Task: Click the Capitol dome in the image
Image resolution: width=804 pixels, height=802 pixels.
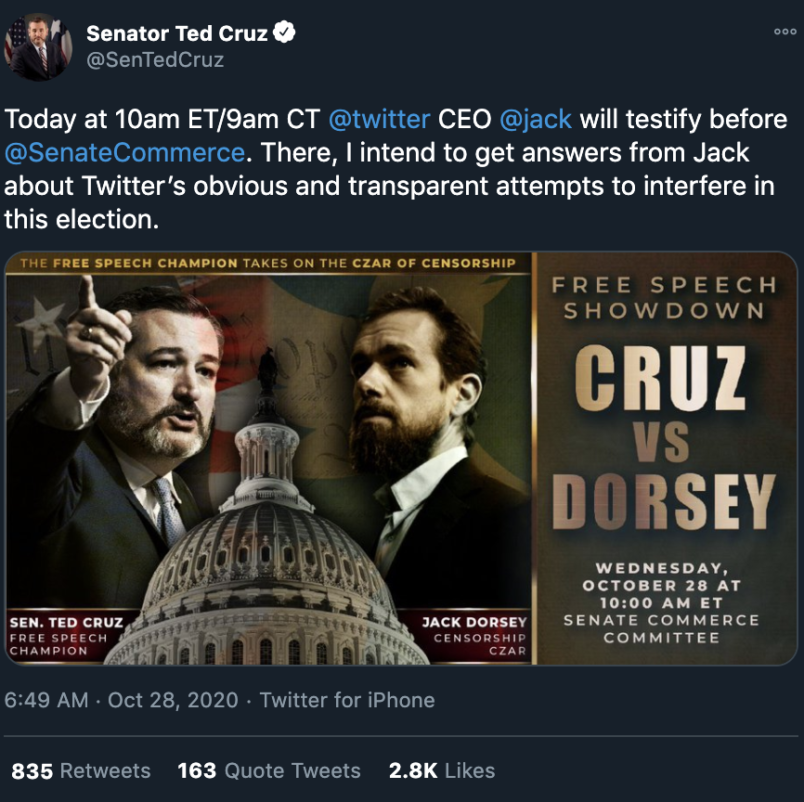Action: [268, 540]
